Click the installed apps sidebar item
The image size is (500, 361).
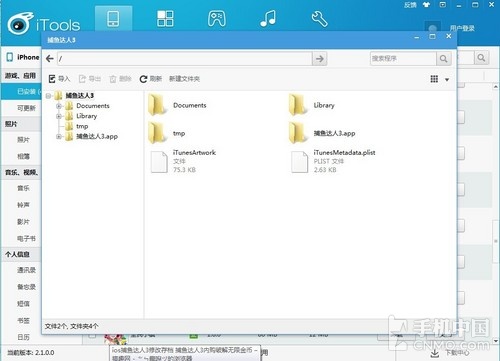[21, 92]
